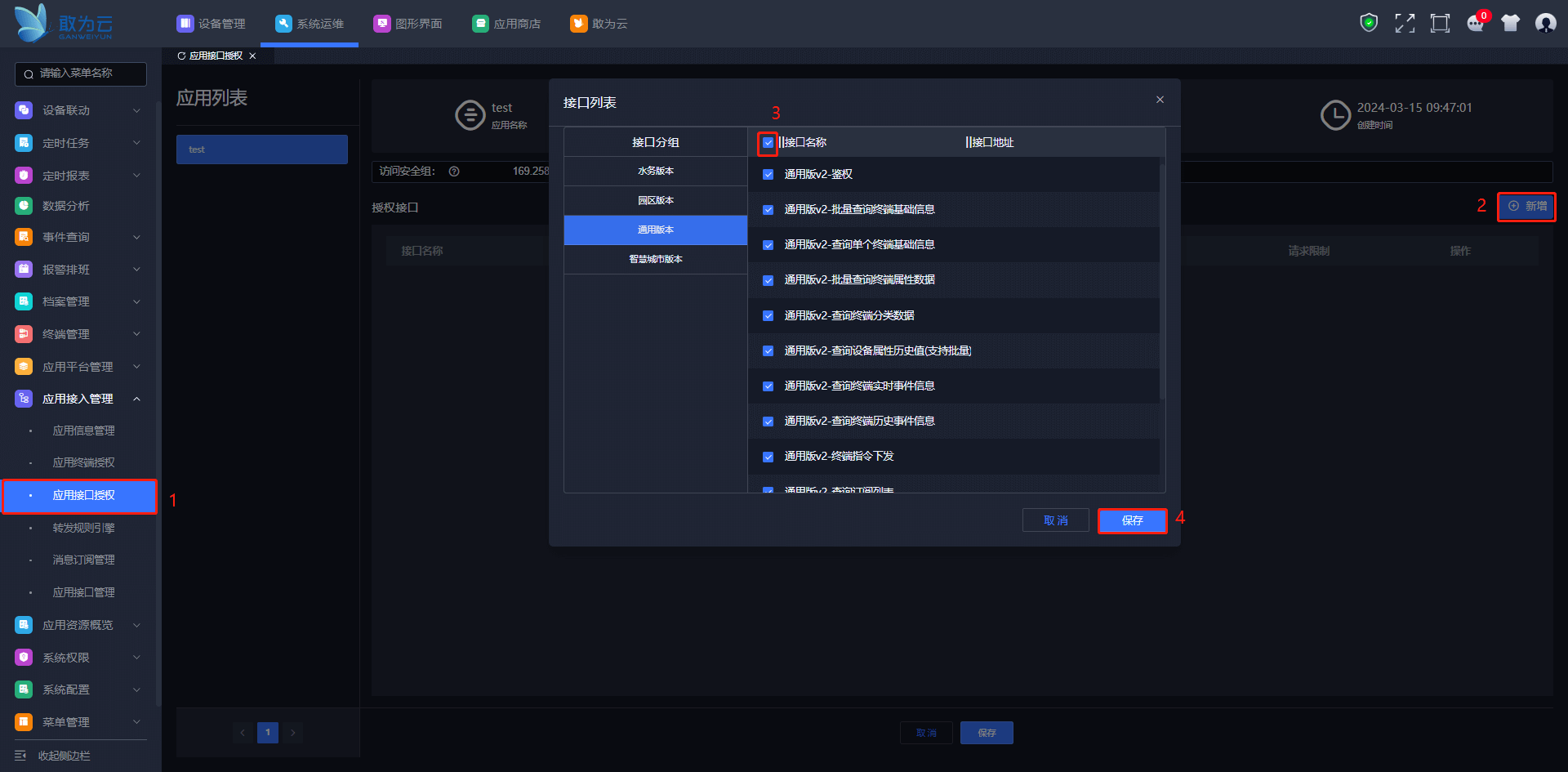
Task: Expand the 定时报表 menu chevron
Action: pos(136,175)
